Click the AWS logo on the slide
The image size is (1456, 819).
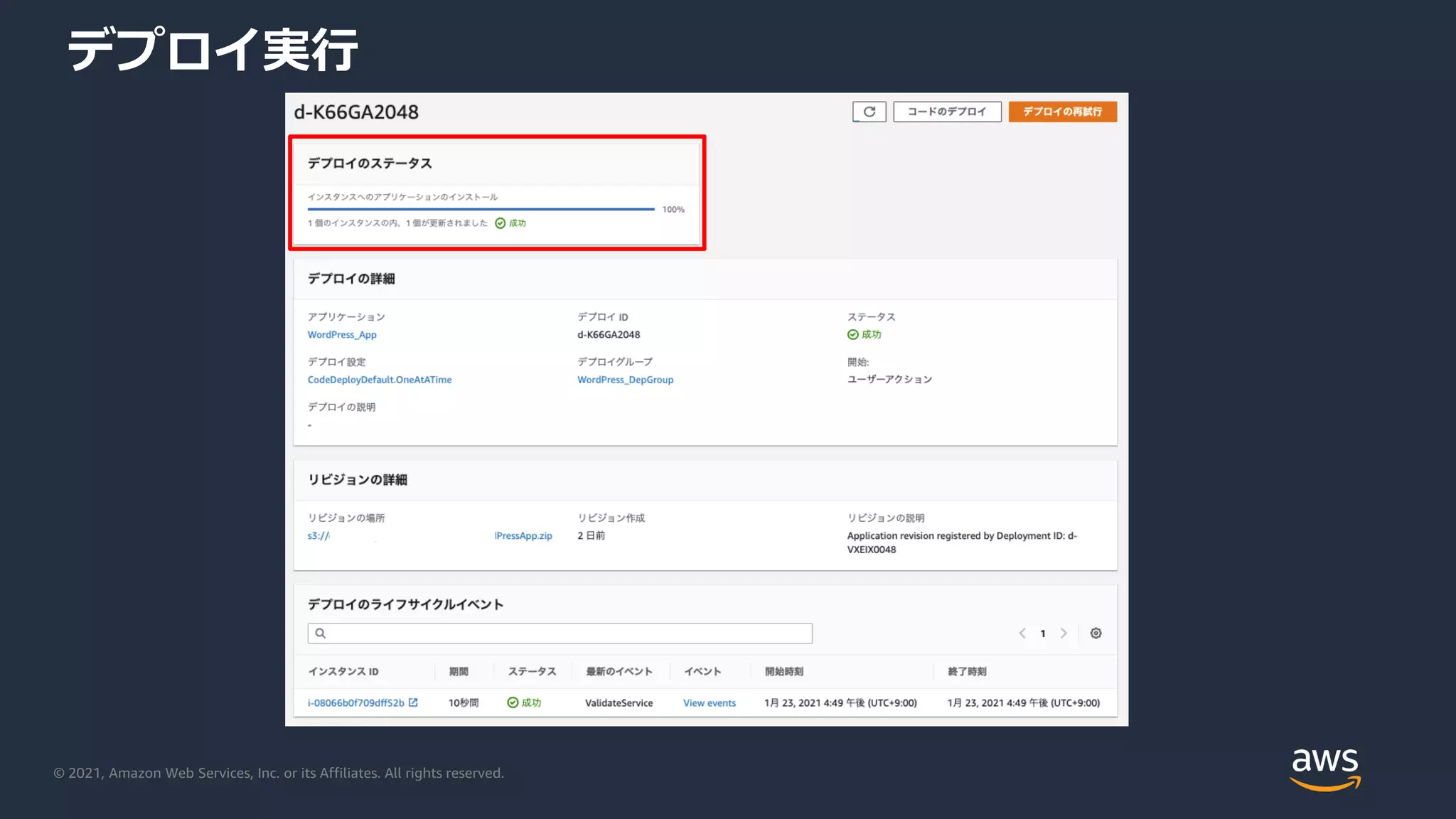coord(1324,769)
